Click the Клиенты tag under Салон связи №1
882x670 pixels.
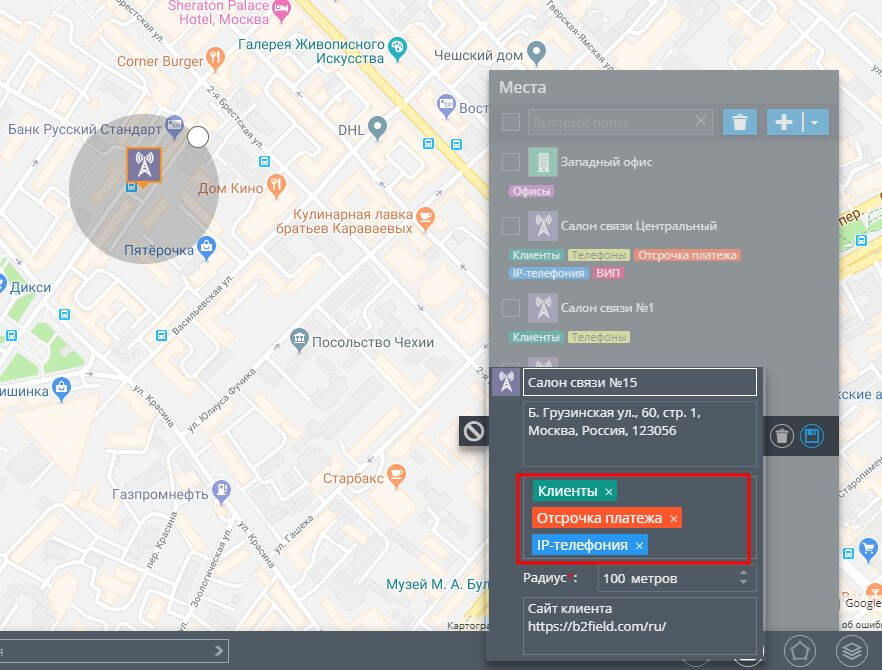(x=536, y=338)
